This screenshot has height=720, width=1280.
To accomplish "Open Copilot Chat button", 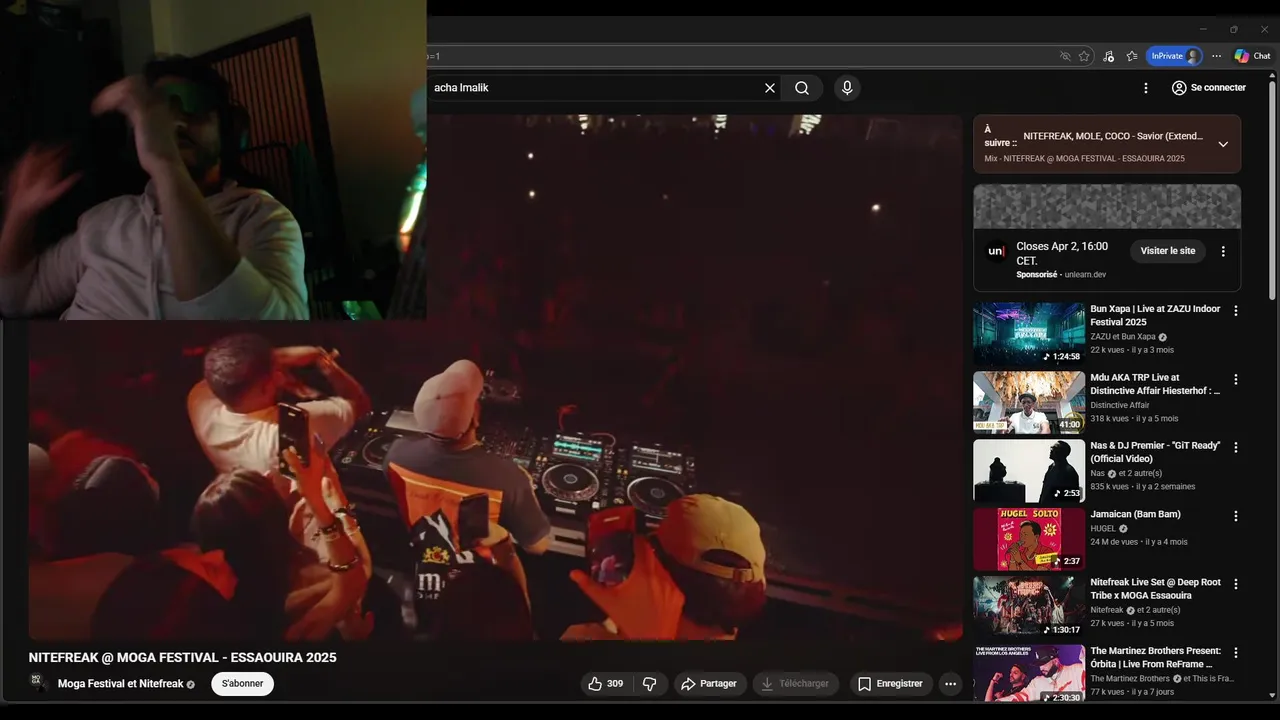I will (x=1252, y=56).
